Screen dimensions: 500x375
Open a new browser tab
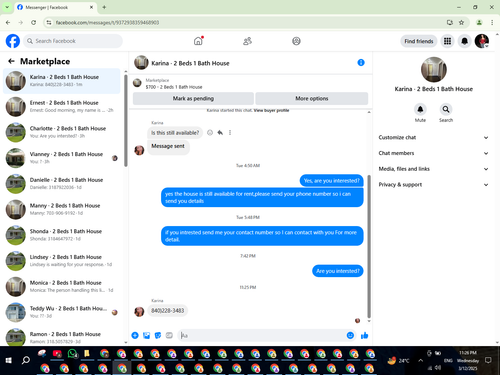pos(104,7)
